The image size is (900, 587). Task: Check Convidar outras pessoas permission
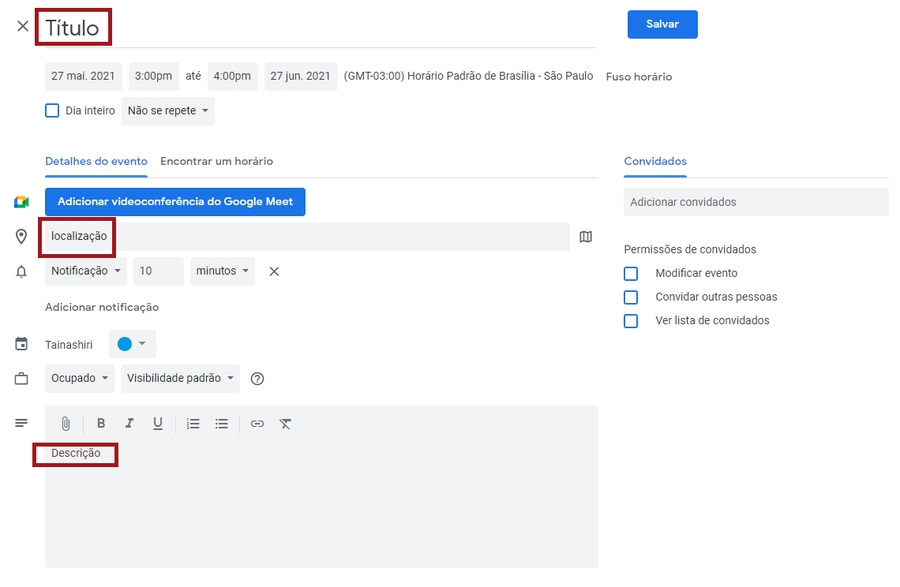click(631, 297)
